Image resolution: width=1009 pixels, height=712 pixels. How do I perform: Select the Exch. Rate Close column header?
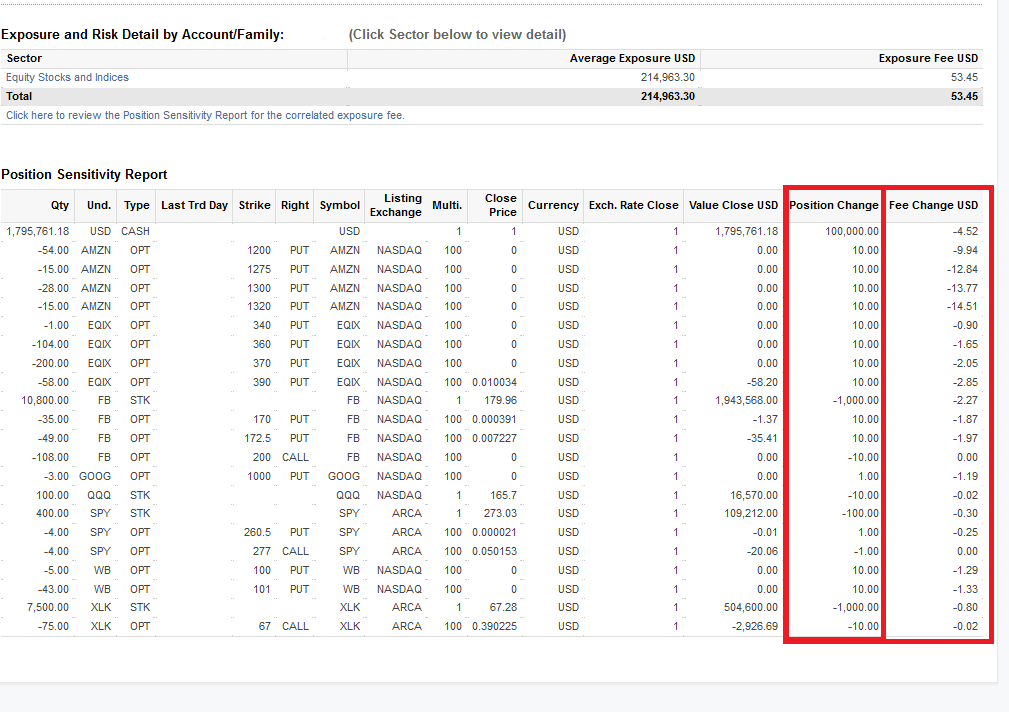coord(633,205)
